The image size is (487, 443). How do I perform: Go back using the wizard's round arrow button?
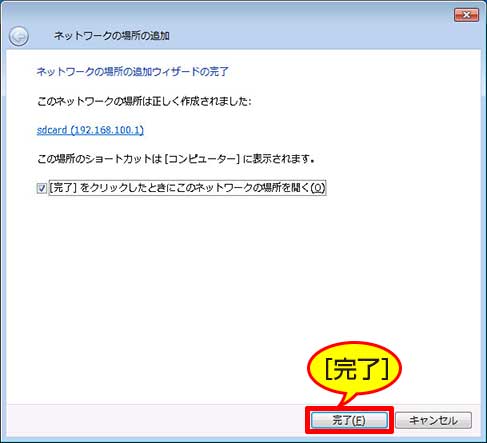19,36
